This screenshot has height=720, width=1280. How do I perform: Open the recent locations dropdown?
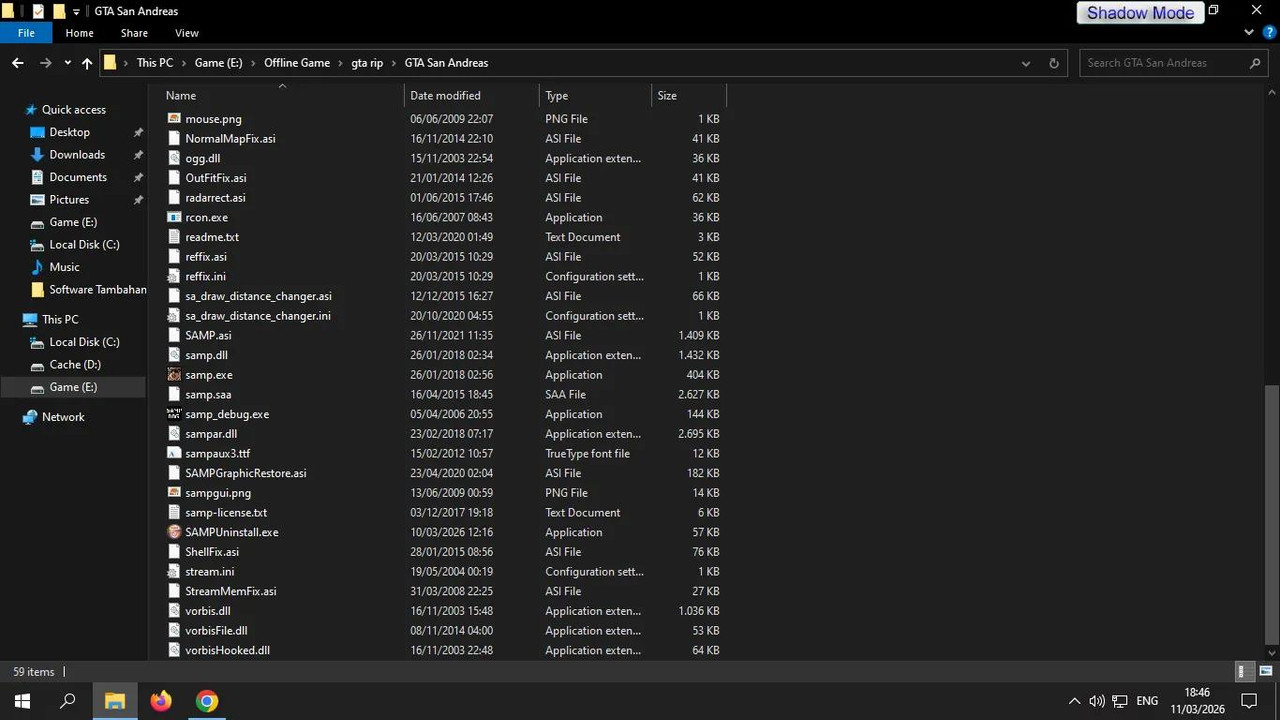point(67,63)
